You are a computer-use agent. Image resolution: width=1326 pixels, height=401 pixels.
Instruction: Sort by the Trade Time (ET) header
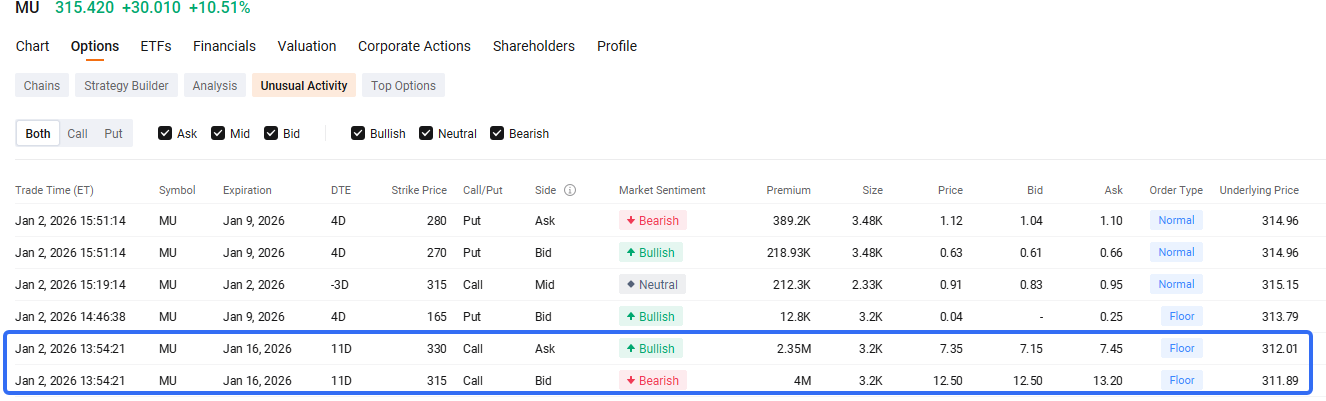point(54,190)
